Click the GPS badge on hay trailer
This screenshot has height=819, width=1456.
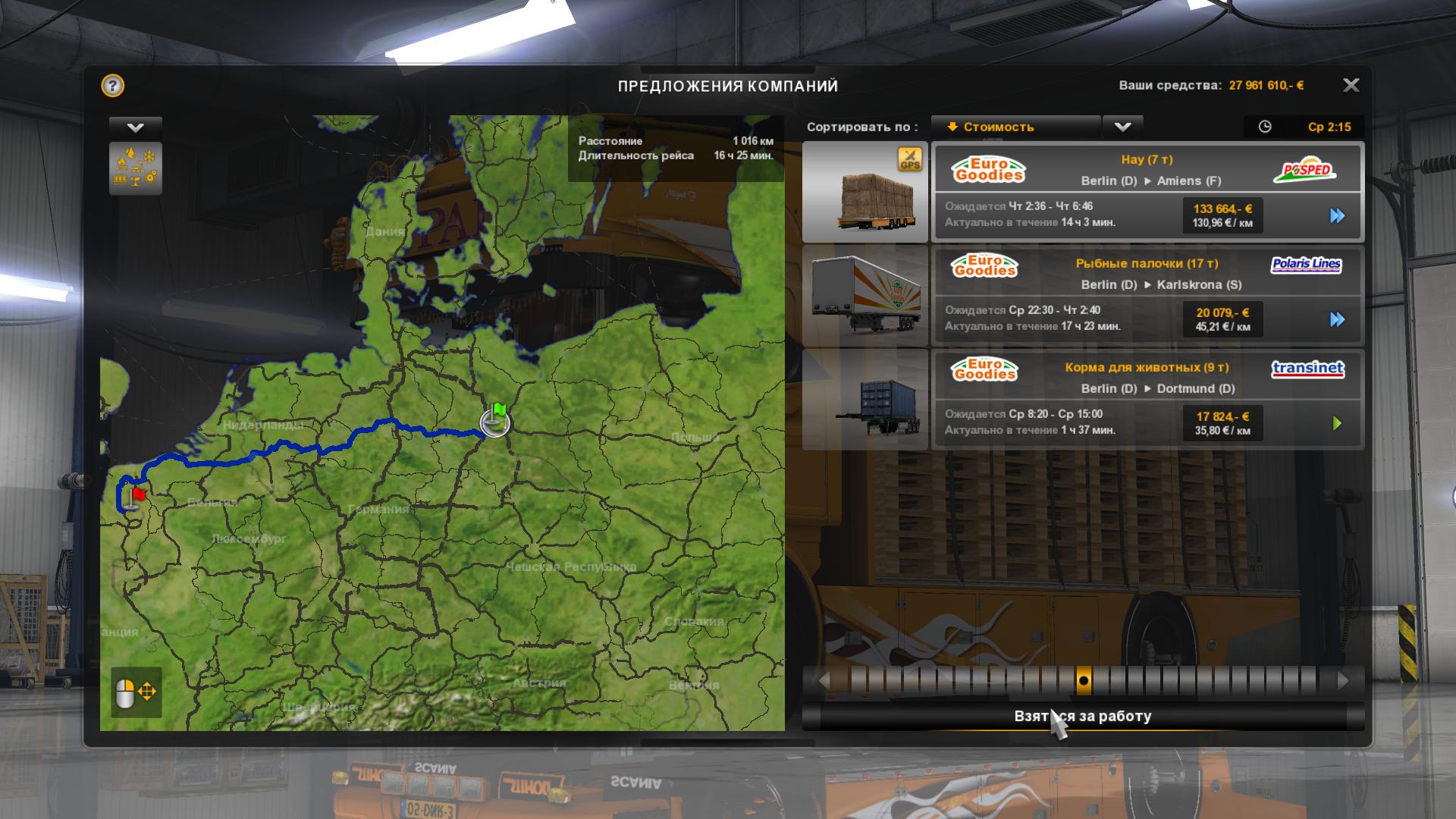click(909, 159)
